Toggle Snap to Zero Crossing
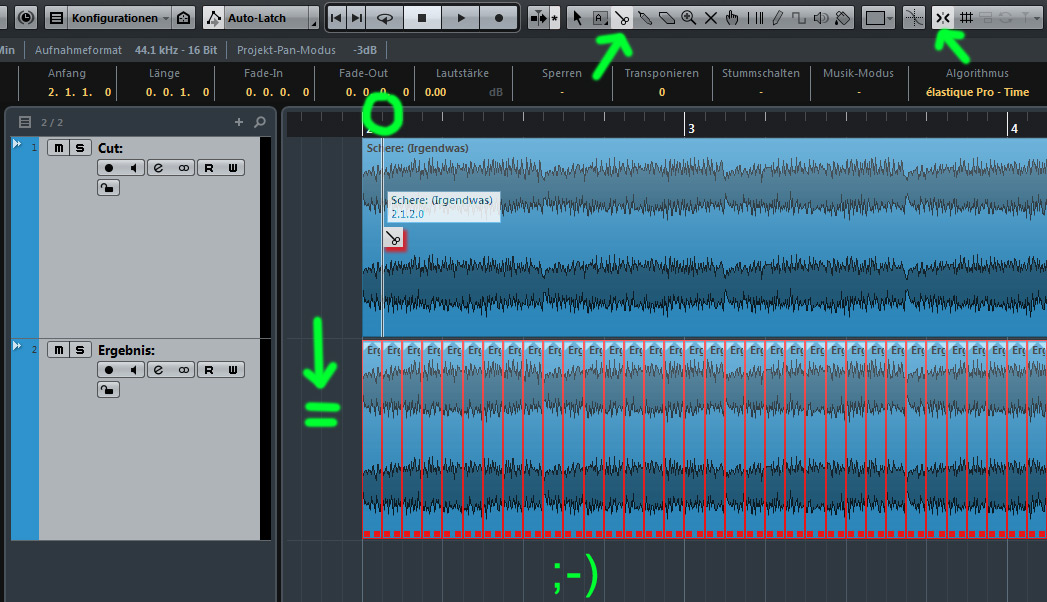1047x602 pixels. (x=913, y=18)
